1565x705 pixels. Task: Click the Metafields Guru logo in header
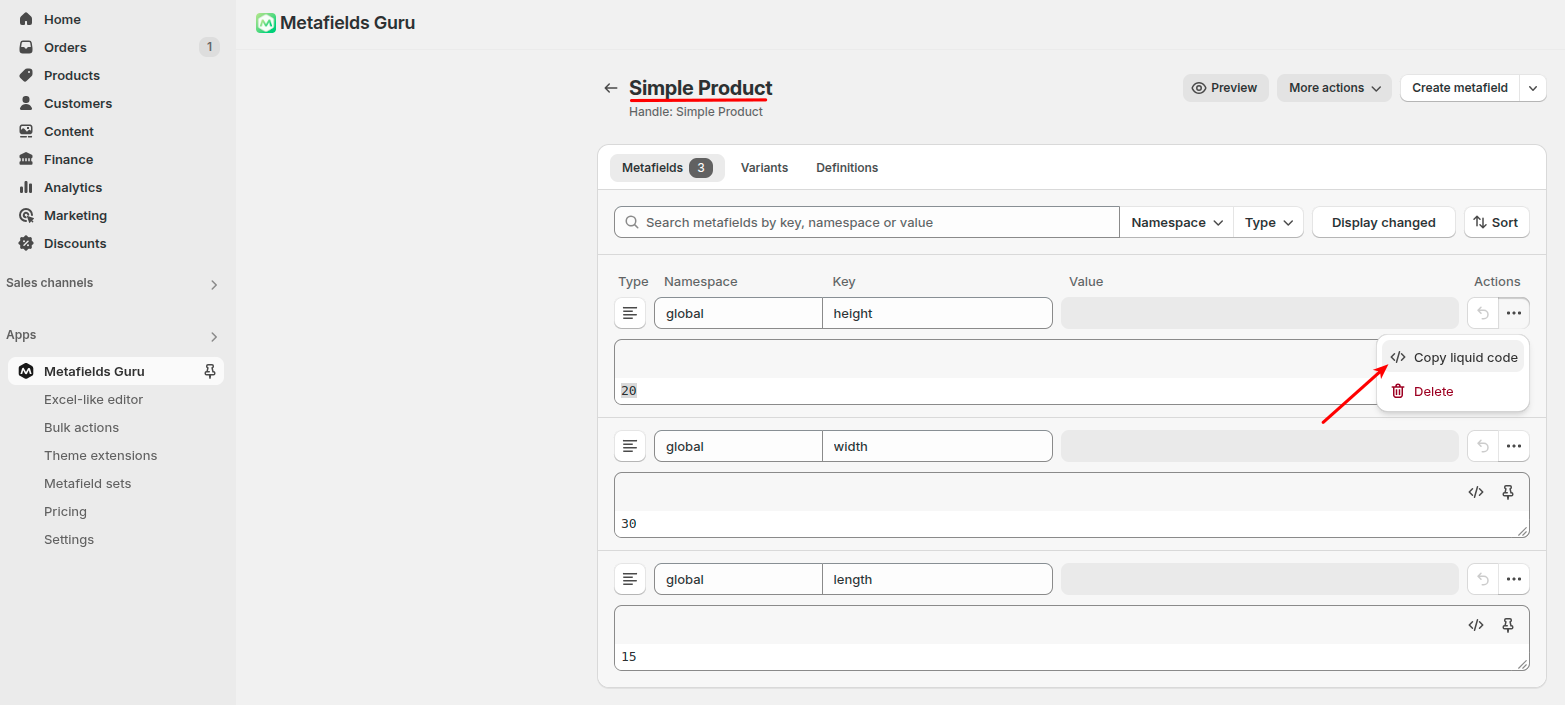click(x=266, y=23)
